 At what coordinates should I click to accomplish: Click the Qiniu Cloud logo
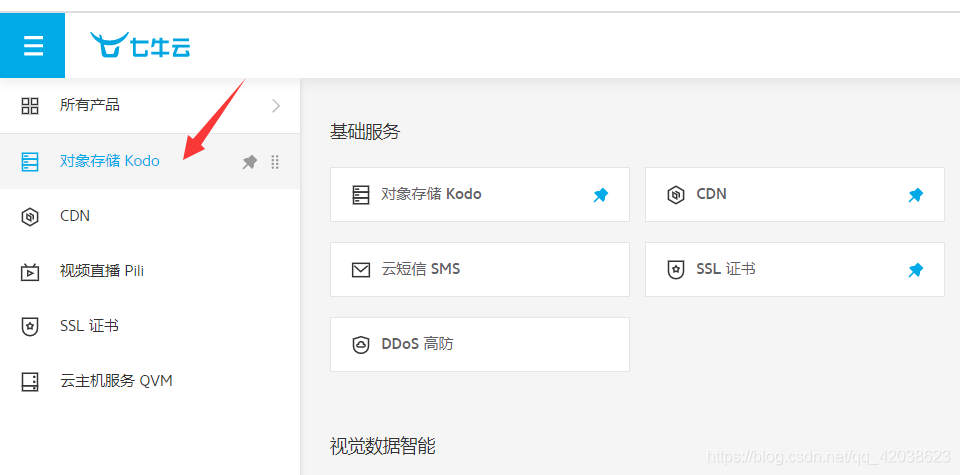(x=140, y=45)
